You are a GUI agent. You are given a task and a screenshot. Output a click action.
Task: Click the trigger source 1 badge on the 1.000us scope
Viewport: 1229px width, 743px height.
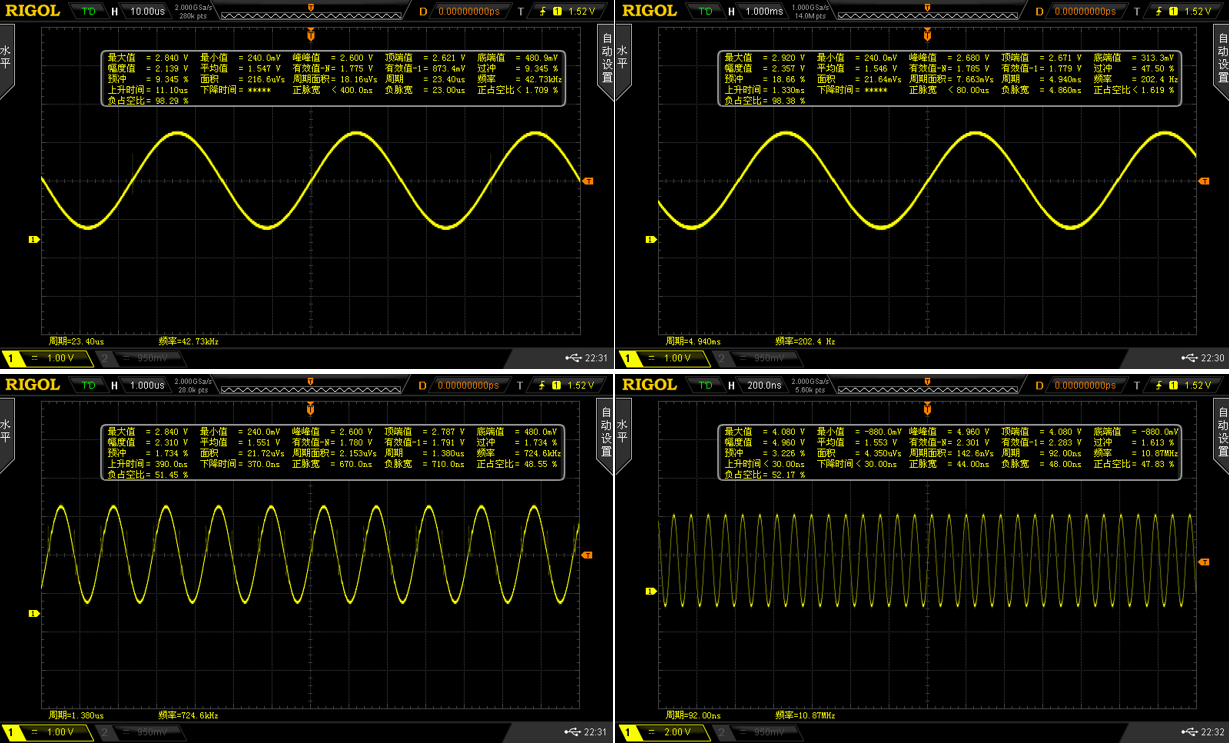[x=558, y=385]
